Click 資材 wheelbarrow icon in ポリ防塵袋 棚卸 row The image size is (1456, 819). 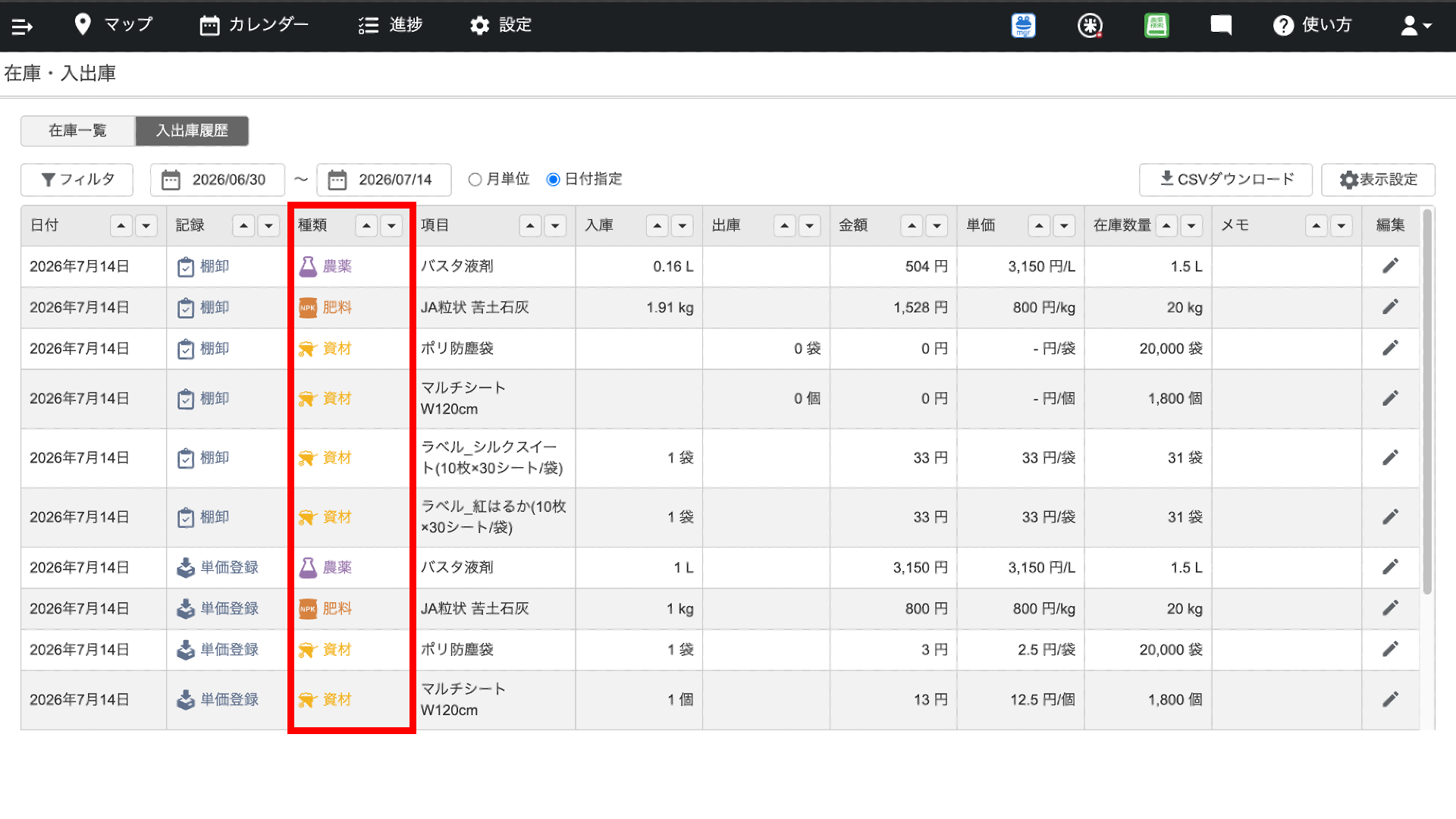(307, 349)
